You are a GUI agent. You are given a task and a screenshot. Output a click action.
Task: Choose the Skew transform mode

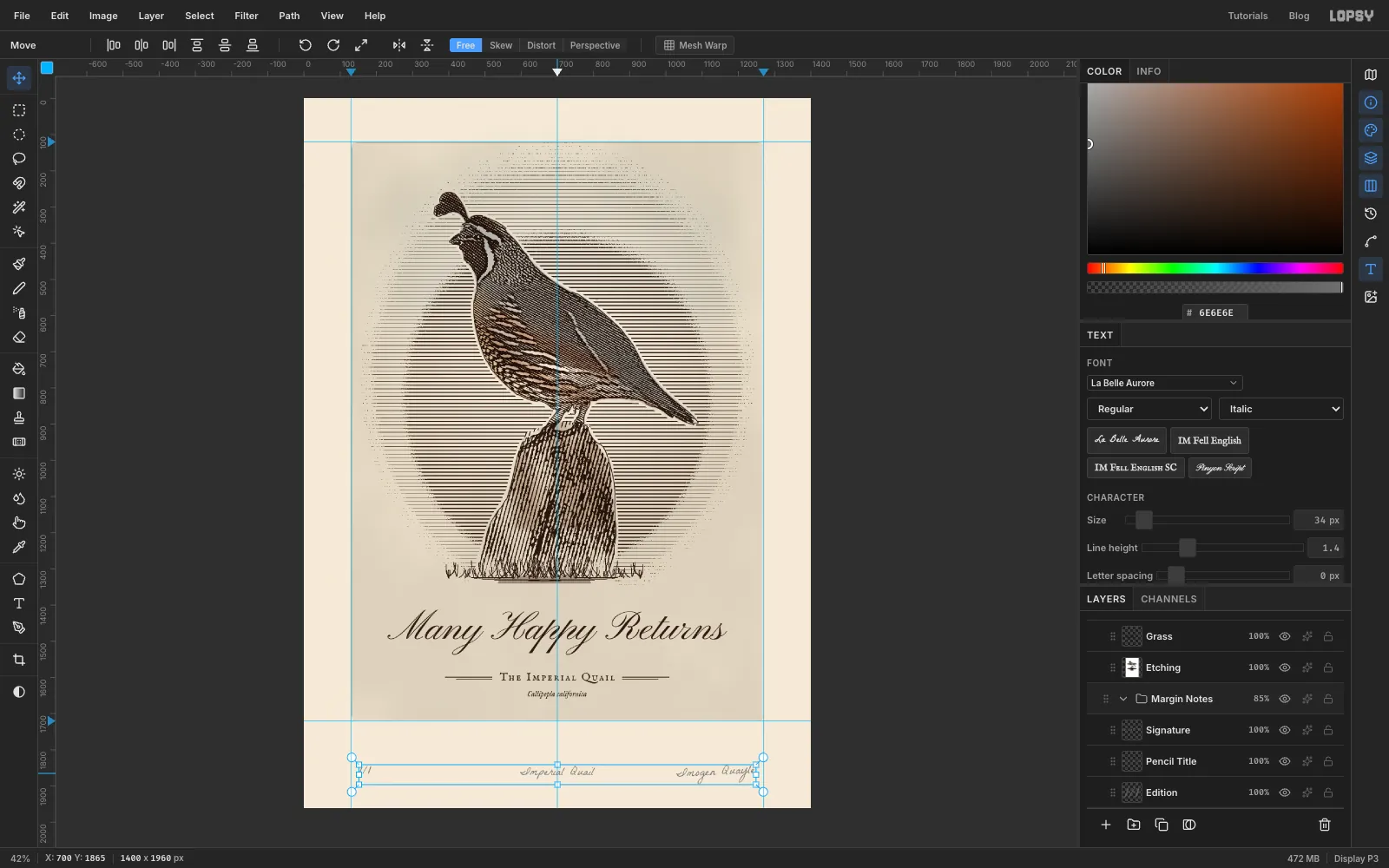click(x=501, y=45)
